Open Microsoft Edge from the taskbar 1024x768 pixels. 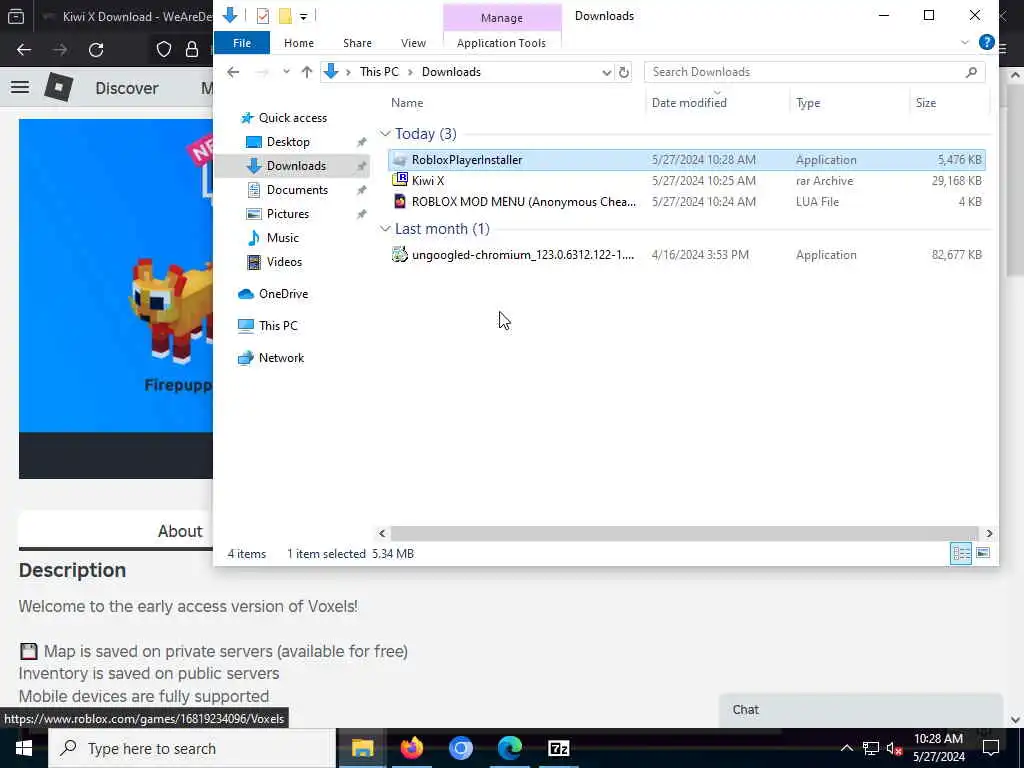click(509, 748)
